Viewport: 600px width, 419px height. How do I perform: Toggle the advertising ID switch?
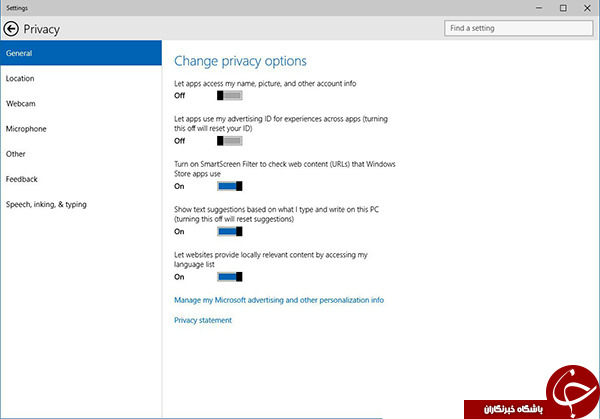click(230, 141)
